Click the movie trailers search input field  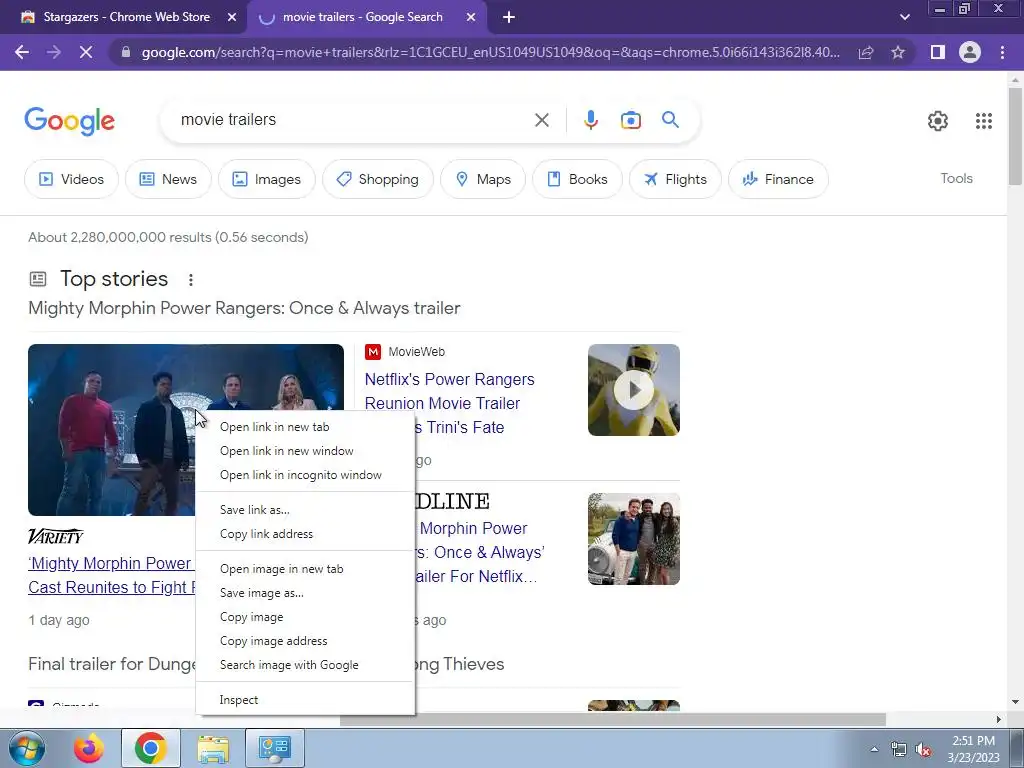pyautogui.click(x=353, y=120)
